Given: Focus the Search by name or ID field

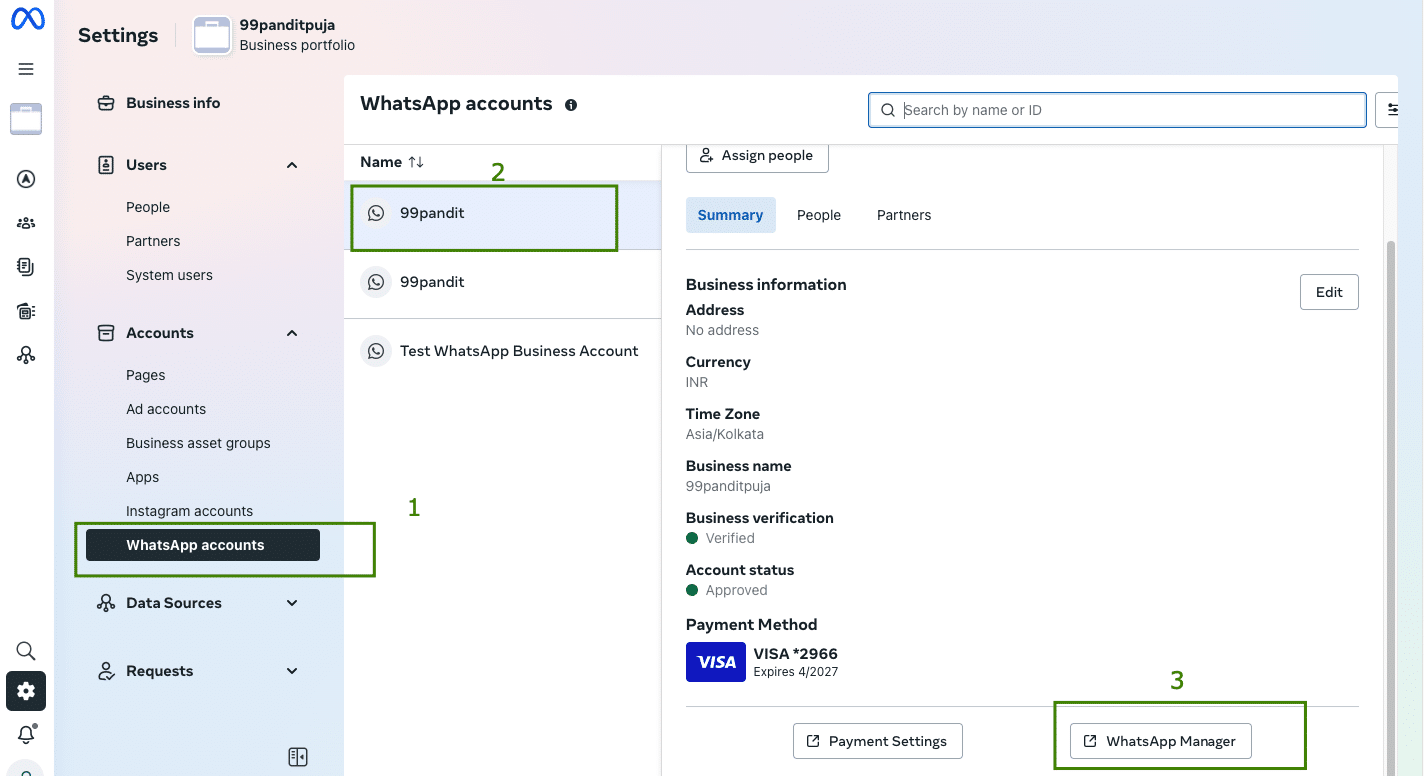Looking at the screenshot, I should pyautogui.click(x=1117, y=110).
